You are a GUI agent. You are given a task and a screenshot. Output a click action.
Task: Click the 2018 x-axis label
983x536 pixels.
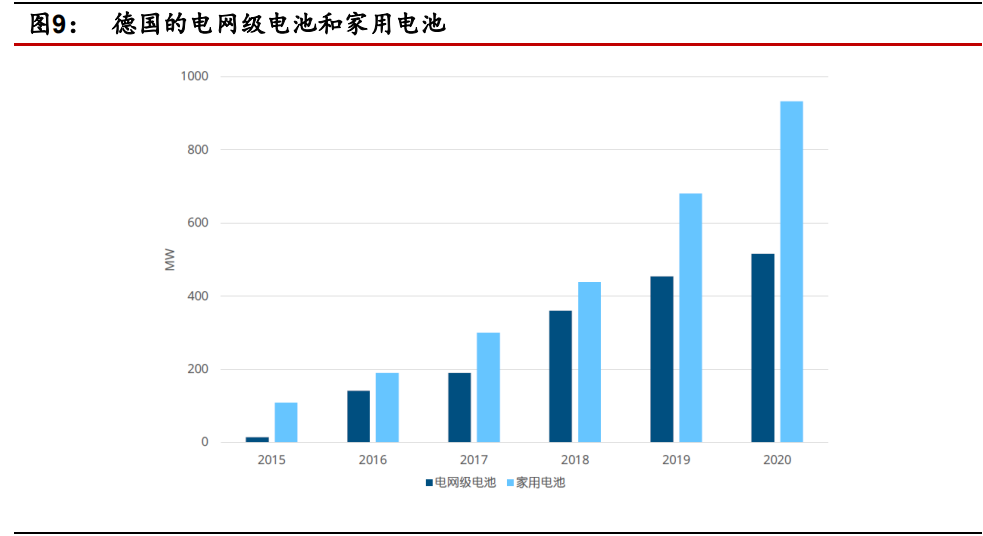(575, 460)
